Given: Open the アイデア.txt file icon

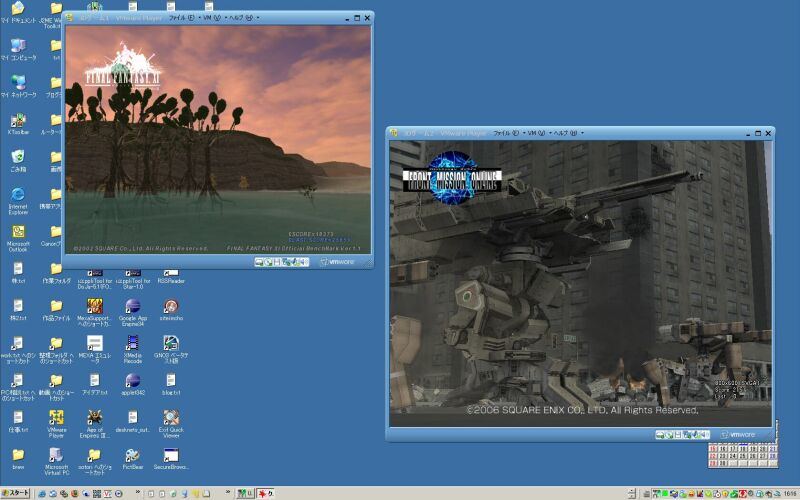Looking at the screenshot, I should coord(94,385).
